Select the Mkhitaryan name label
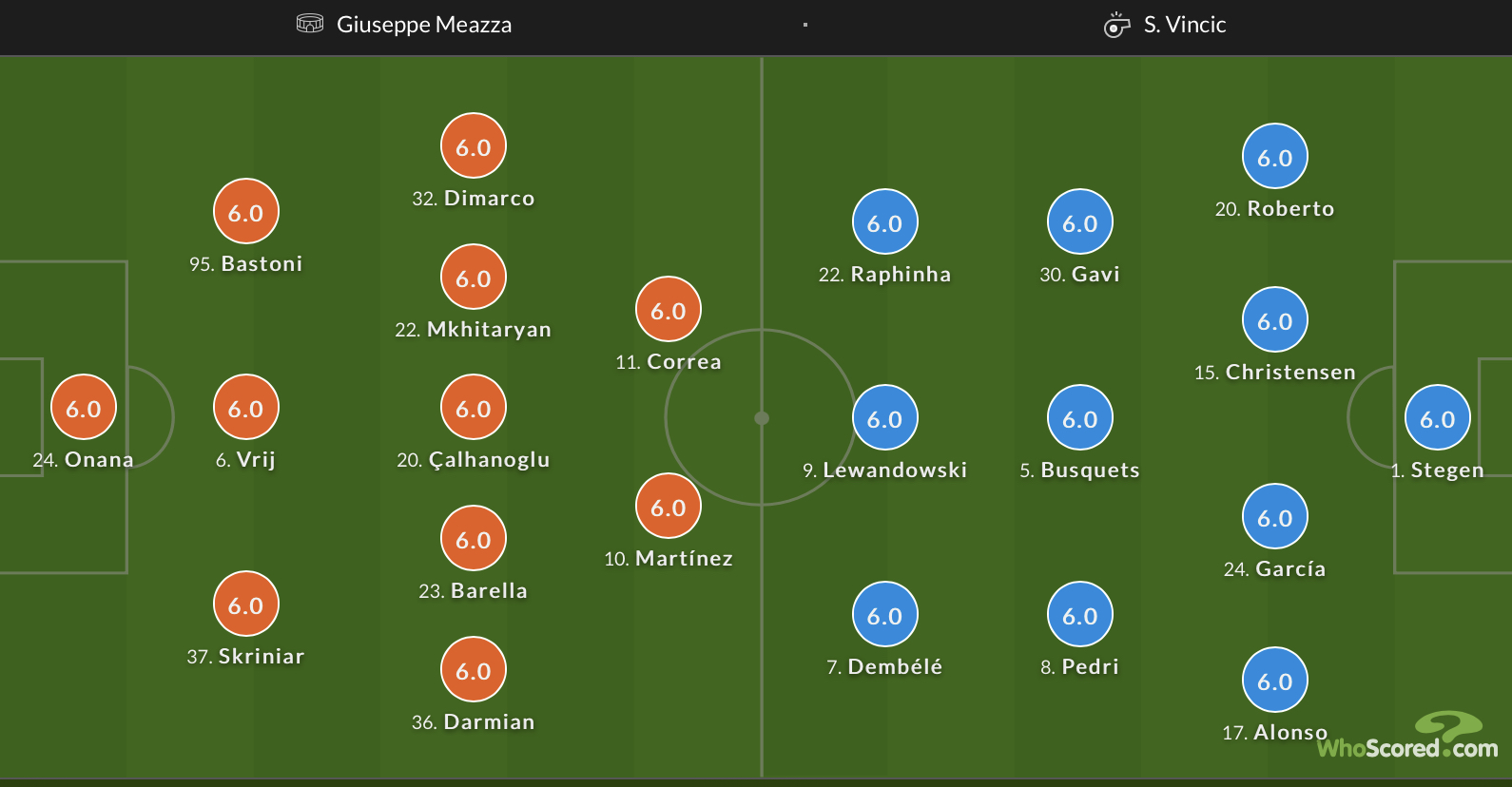Image resolution: width=1512 pixels, height=787 pixels. click(x=489, y=330)
